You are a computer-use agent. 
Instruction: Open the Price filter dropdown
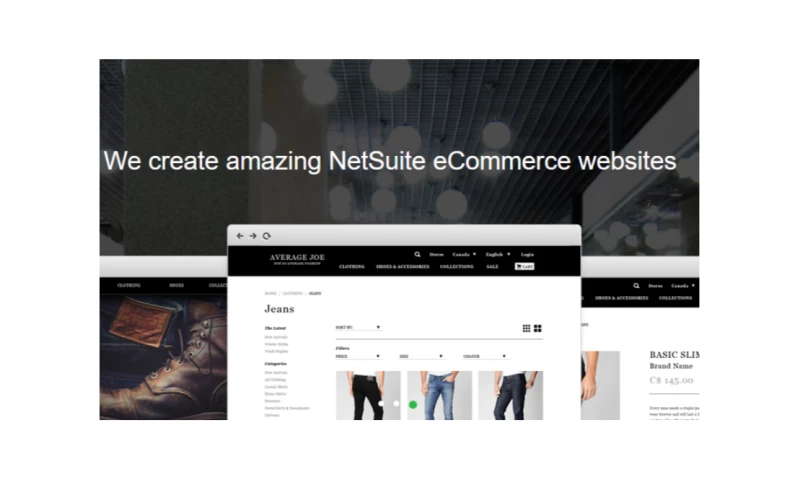tap(358, 356)
